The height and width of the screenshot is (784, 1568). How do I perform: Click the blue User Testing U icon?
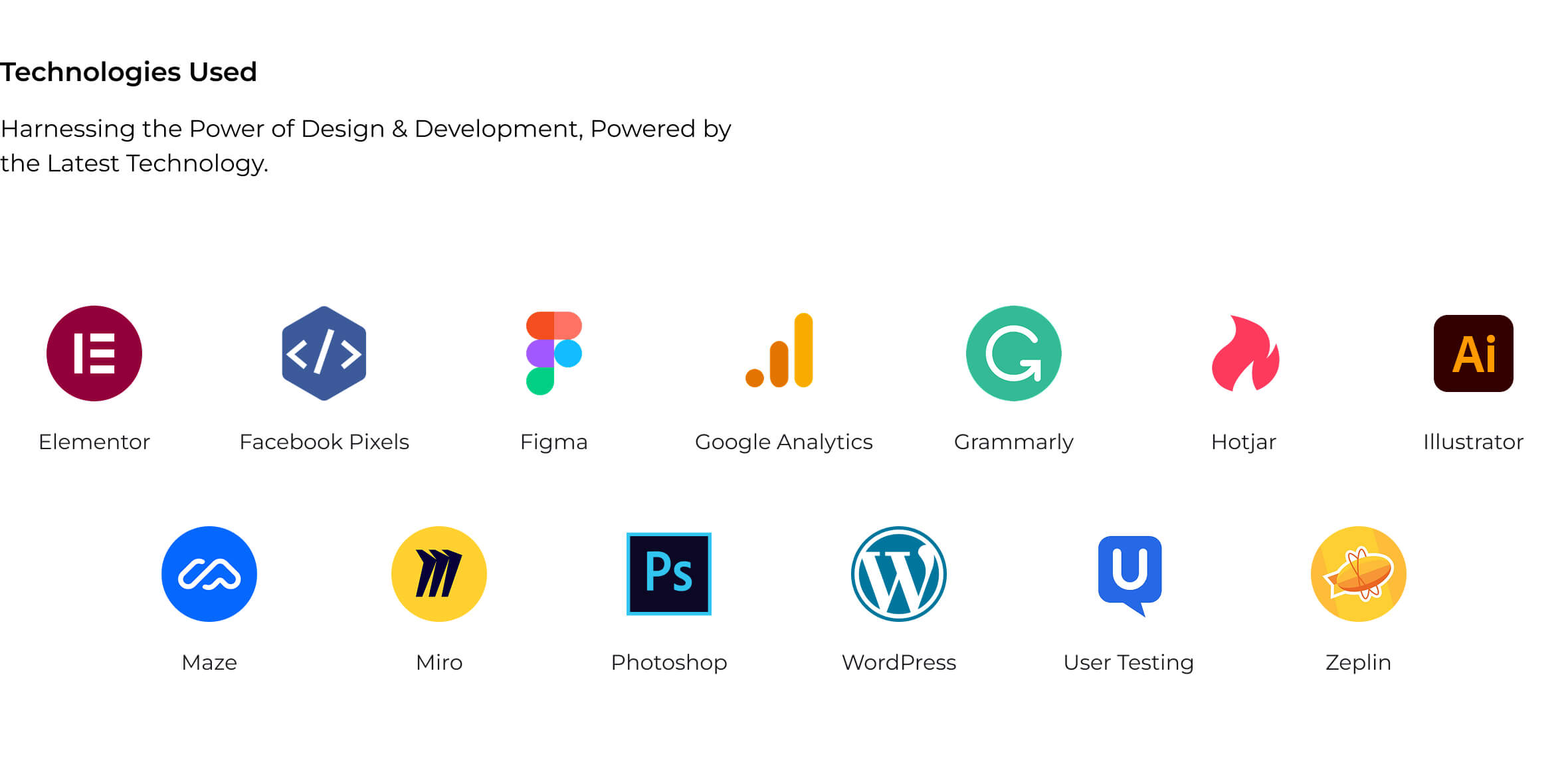coord(1129,573)
